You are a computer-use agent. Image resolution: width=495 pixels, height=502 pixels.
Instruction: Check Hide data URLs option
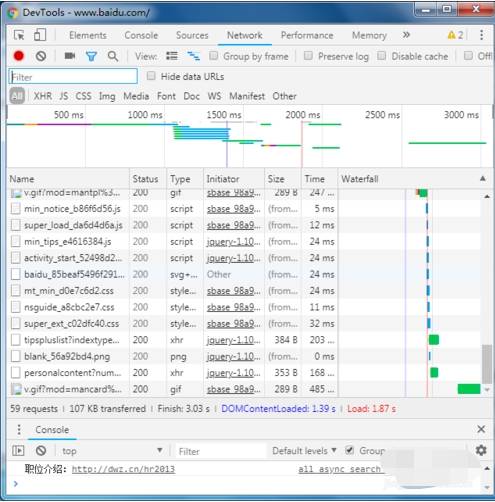click(x=151, y=76)
